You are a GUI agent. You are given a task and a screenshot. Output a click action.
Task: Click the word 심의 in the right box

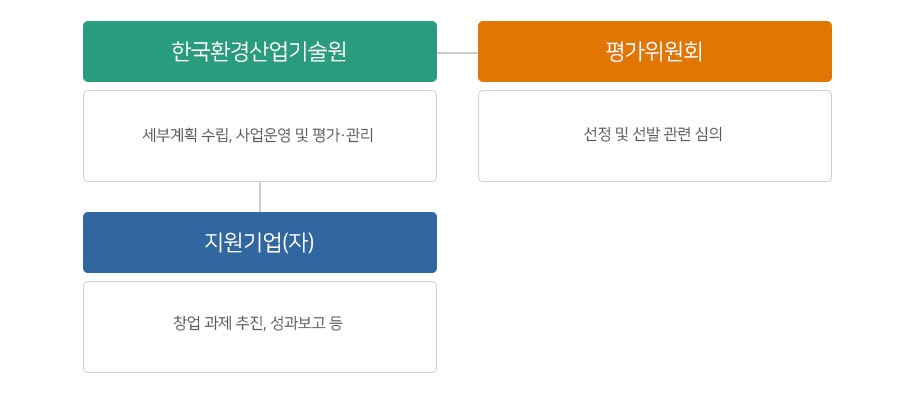[x=710, y=135]
